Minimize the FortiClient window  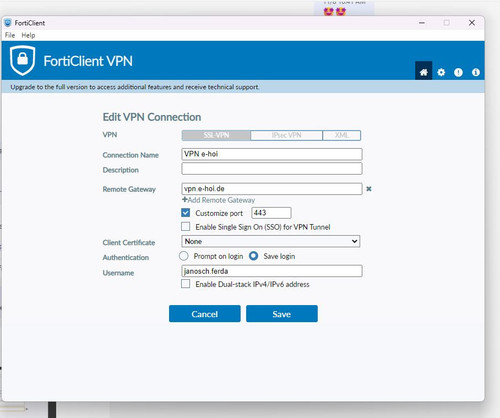pyautogui.click(x=422, y=23)
